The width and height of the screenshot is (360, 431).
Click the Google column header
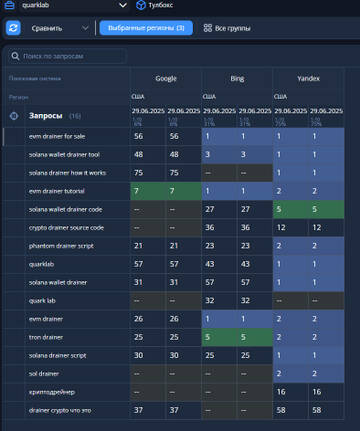166,79
